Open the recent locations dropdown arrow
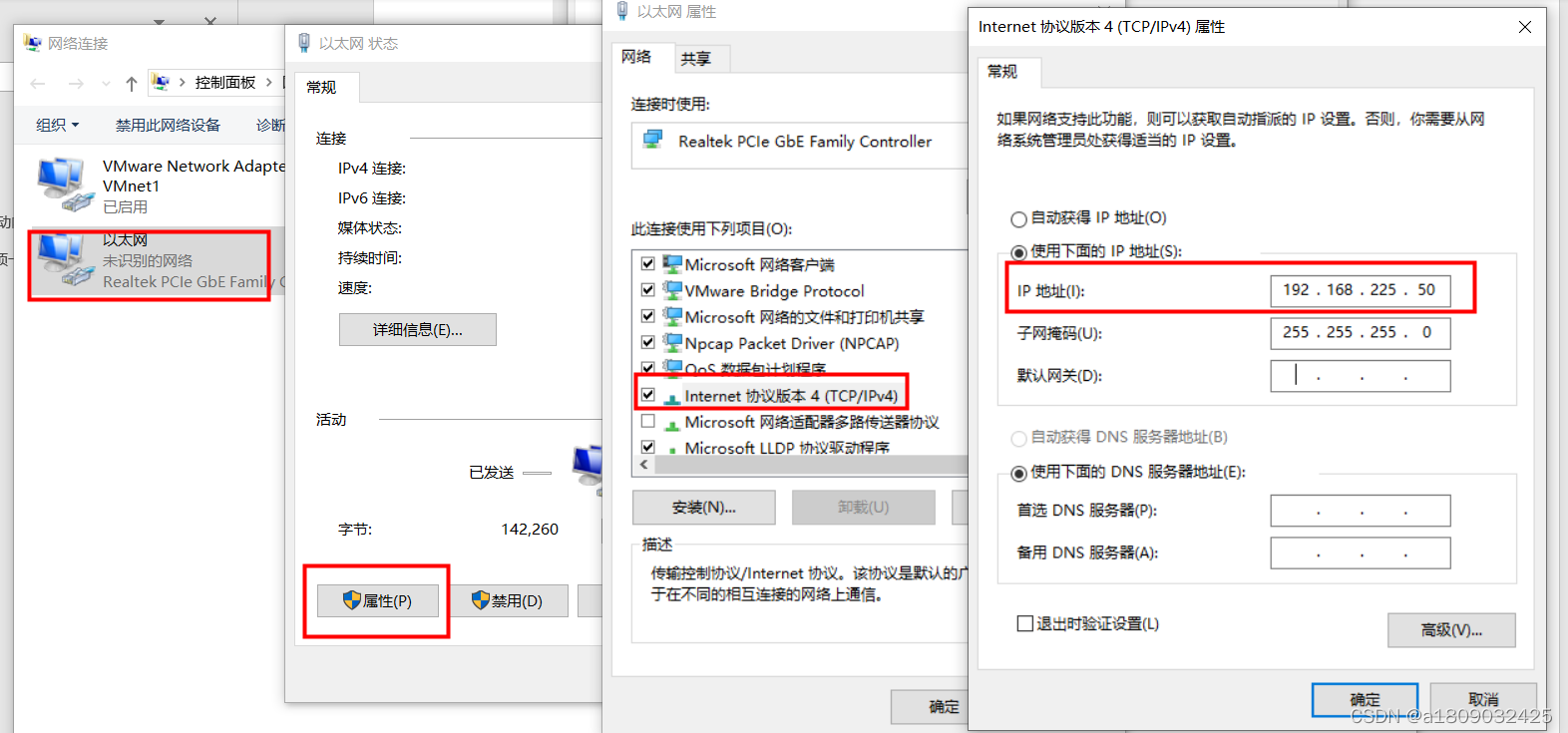 coord(106,84)
